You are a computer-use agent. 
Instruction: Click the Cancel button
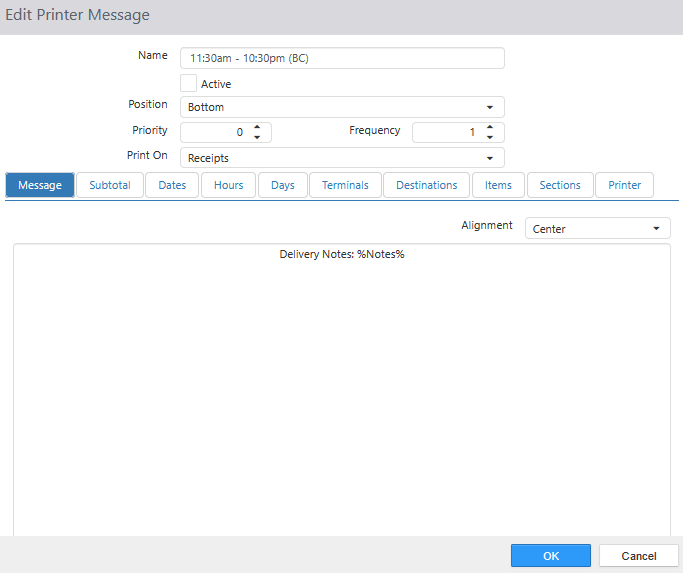click(x=639, y=556)
